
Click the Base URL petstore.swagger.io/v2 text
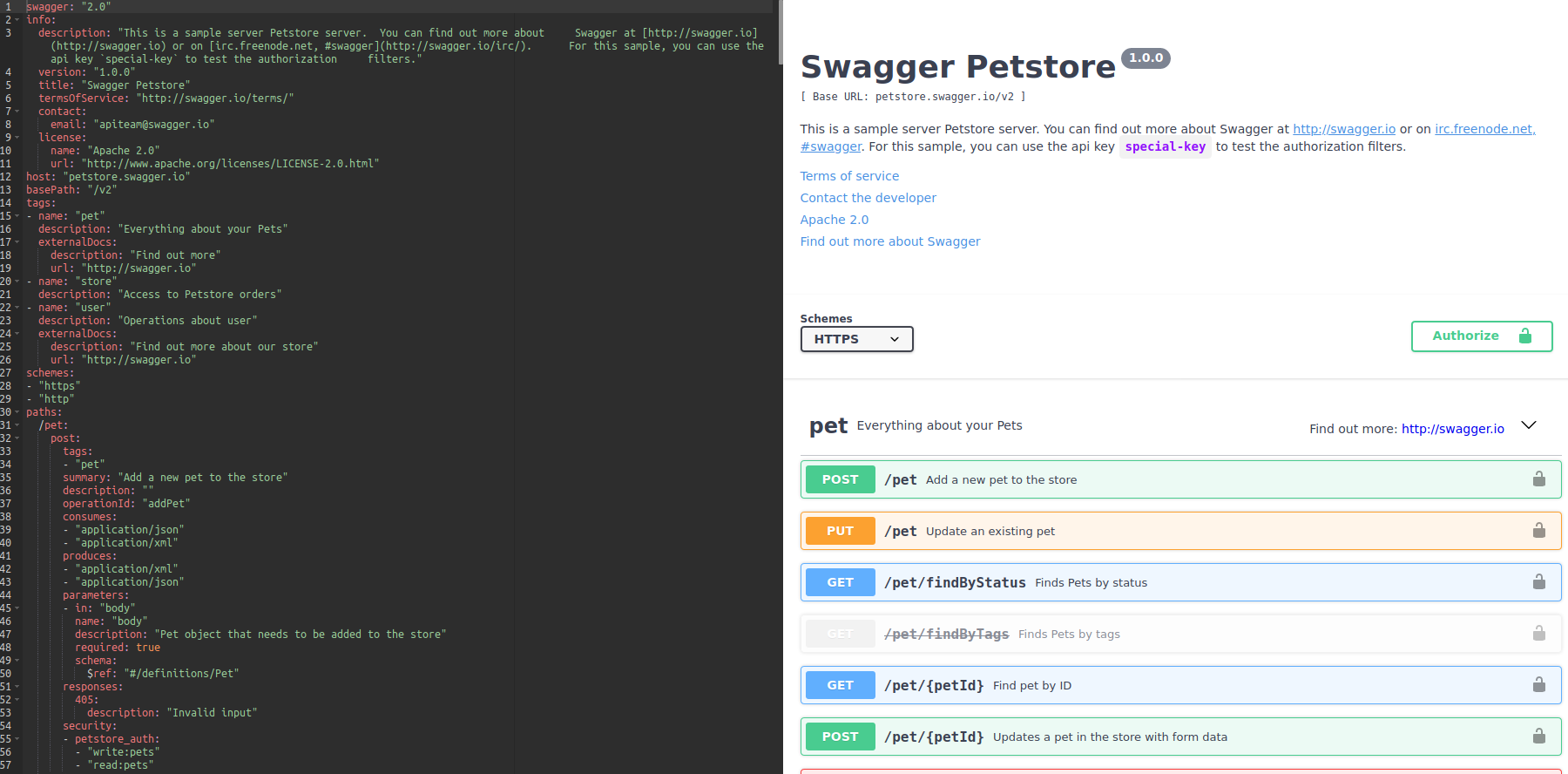(913, 97)
